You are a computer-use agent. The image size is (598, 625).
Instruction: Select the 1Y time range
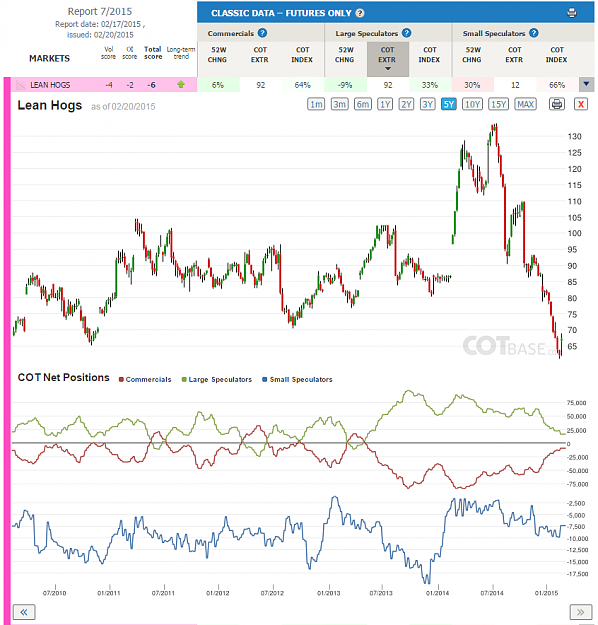(385, 104)
